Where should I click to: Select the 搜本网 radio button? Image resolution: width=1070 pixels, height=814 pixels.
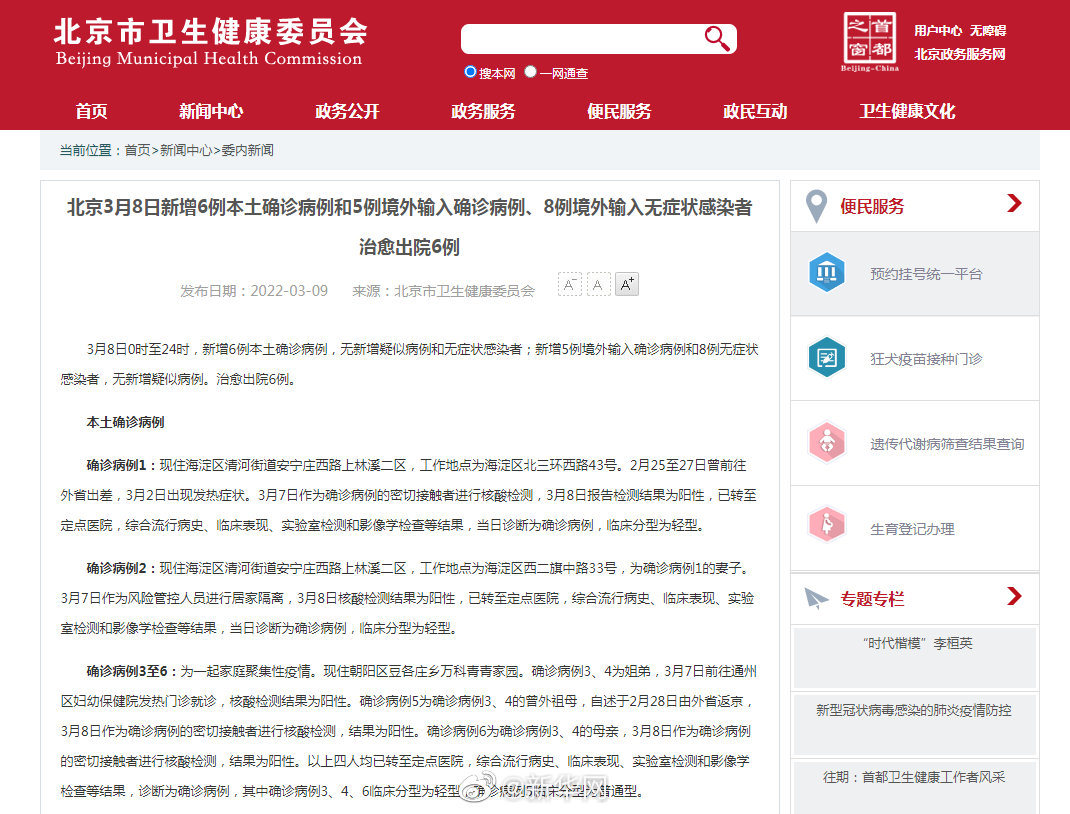click(469, 72)
